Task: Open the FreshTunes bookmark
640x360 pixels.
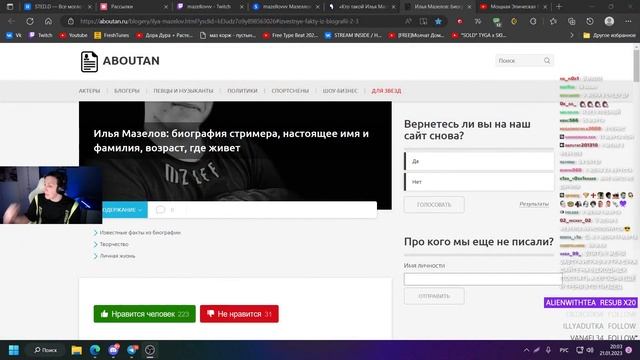Action: 112,36
